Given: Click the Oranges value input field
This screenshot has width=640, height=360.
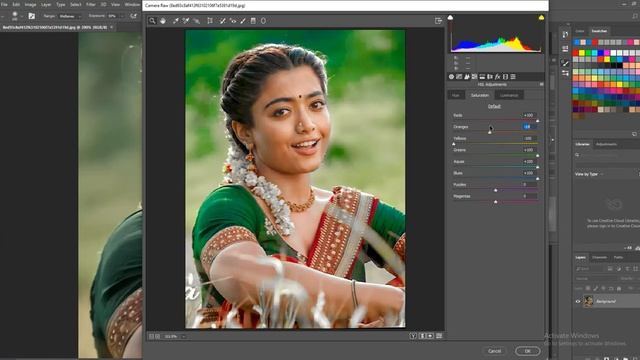Looking at the screenshot, I should pyautogui.click(x=529, y=127).
